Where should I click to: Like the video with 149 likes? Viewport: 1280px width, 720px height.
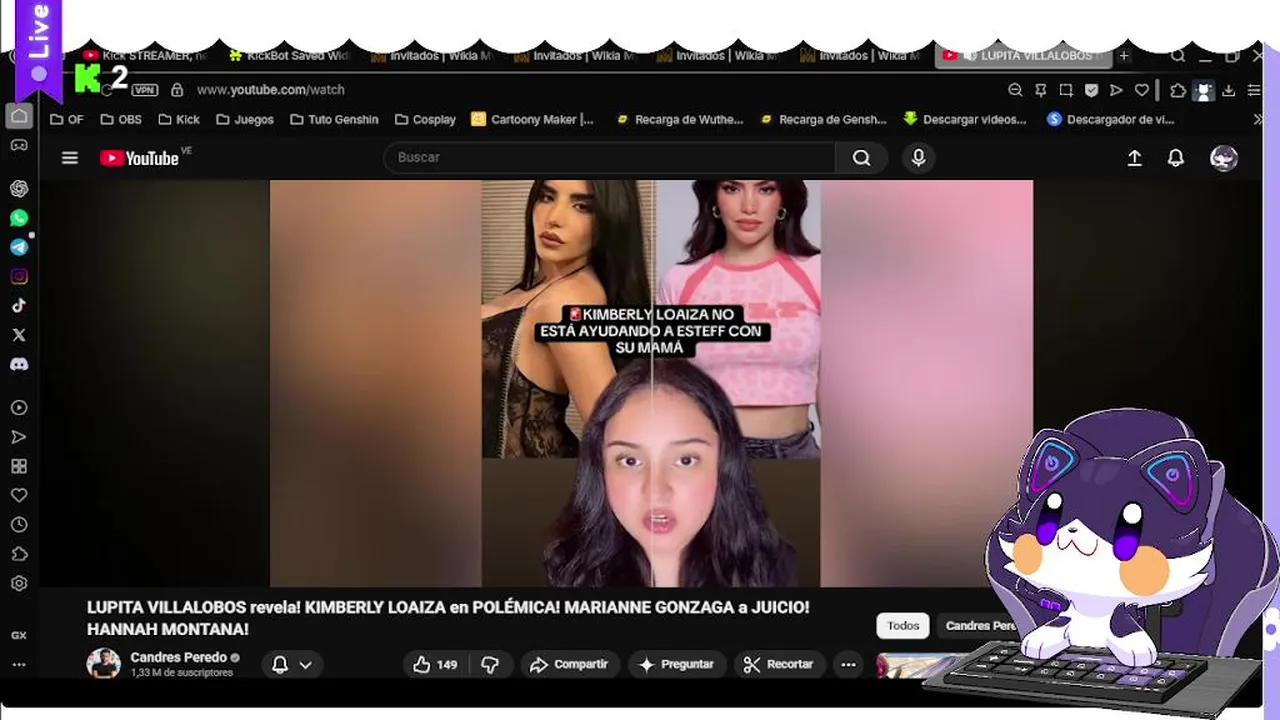click(x=435, y=664)
